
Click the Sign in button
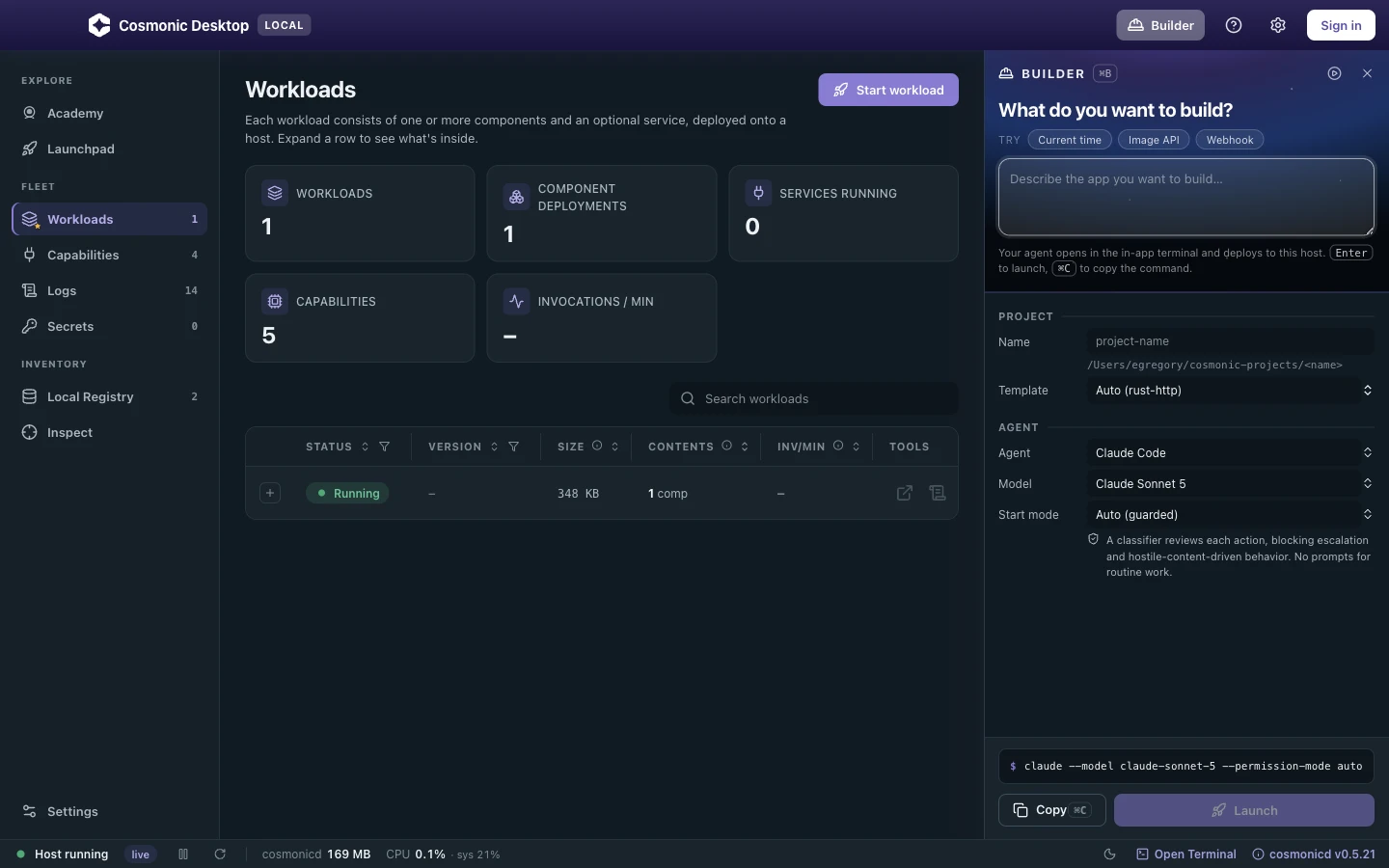(1341, 25)
